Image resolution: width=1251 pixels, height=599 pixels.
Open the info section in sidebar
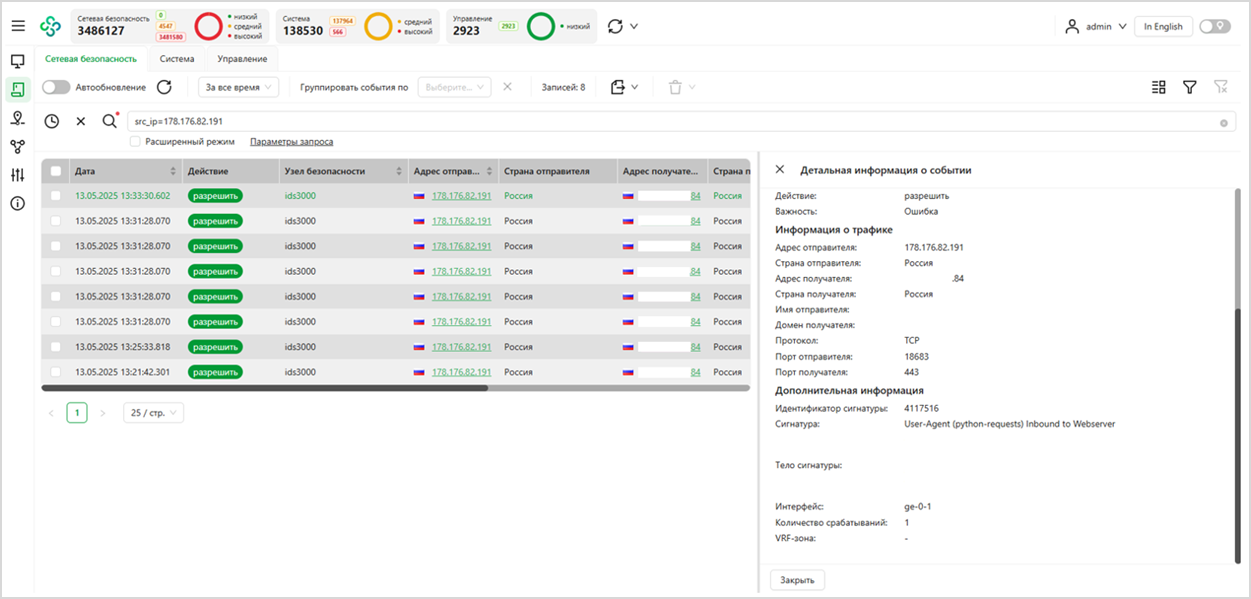pyautogui.click(x=18, y=204)
